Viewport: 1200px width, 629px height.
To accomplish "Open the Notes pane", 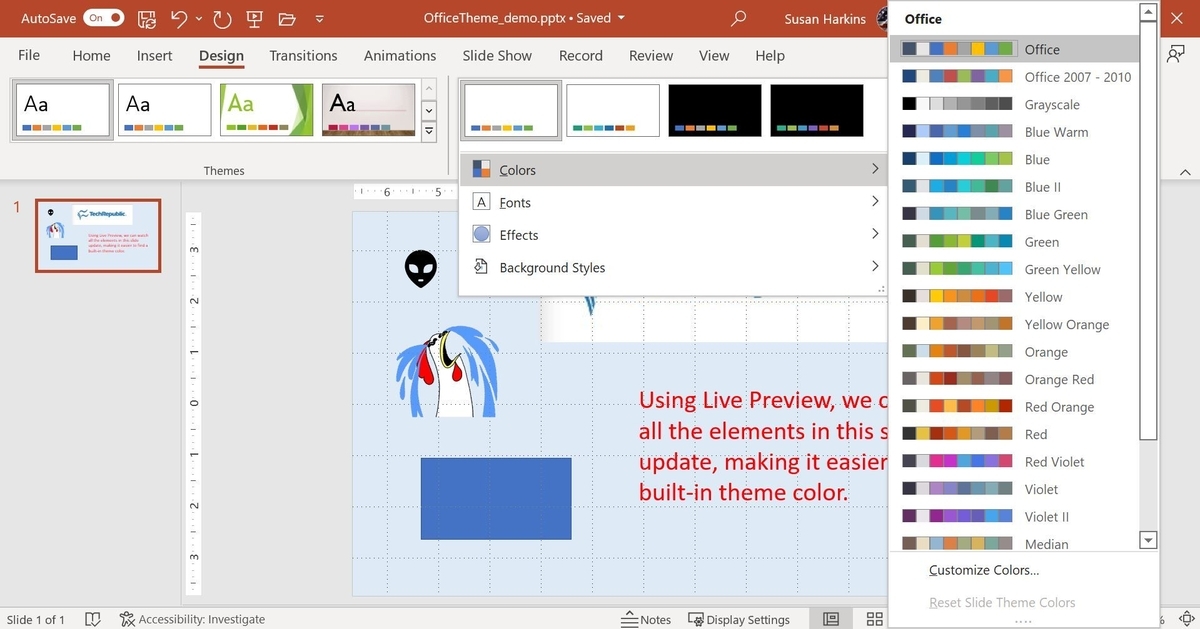I will click(646, 619).
